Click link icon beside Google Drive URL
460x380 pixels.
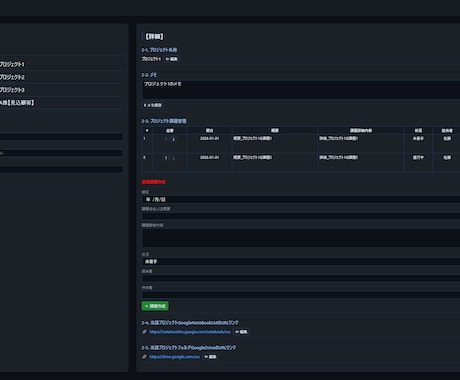144,357
